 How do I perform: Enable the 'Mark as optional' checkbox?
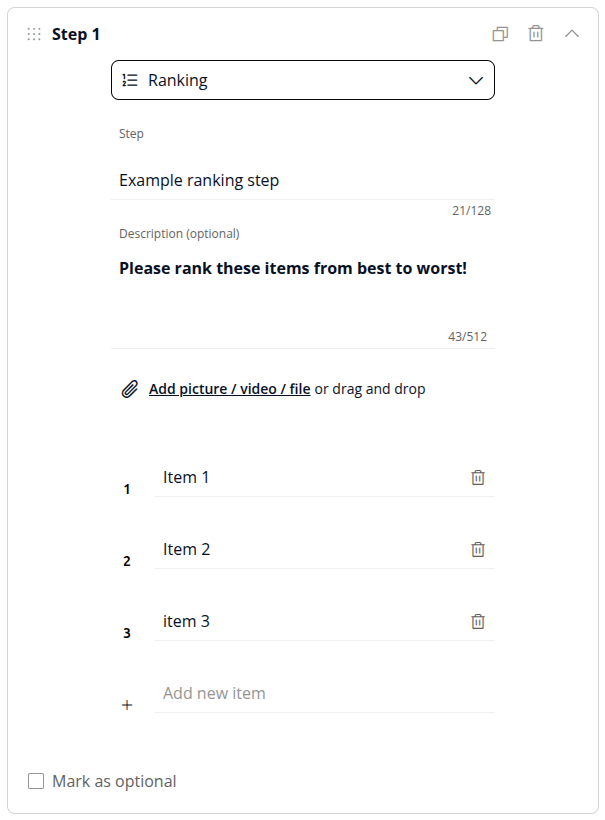pyautogui.click(x=36, y=781)
